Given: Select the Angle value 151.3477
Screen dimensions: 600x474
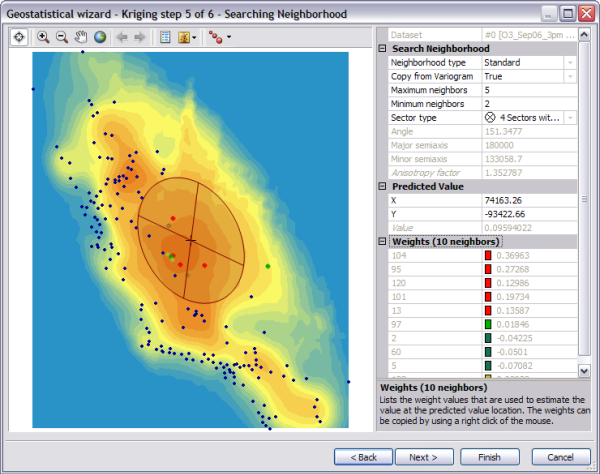Looking at the screenshot, I should point(503,132).
